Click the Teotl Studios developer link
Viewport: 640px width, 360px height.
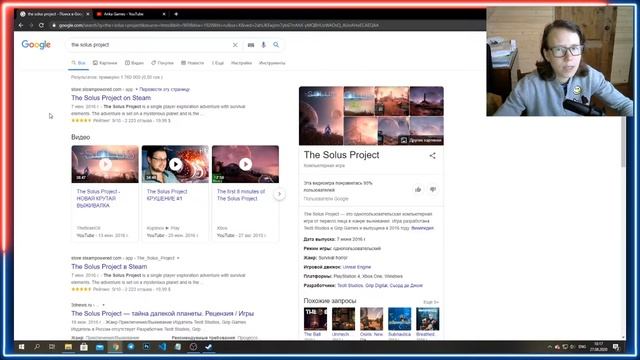(350, 286)
